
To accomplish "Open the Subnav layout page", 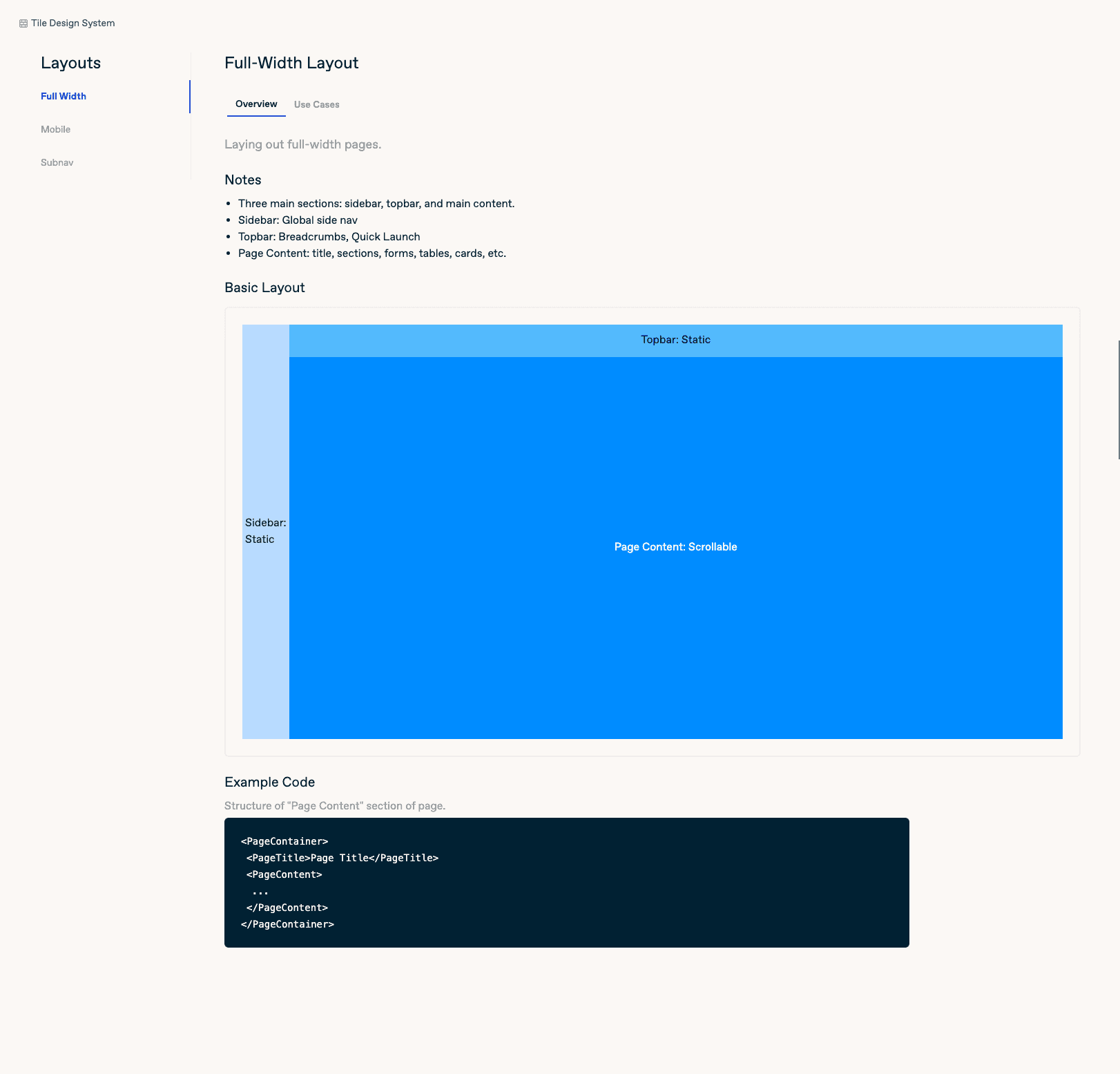I will [x=57, y=162].
